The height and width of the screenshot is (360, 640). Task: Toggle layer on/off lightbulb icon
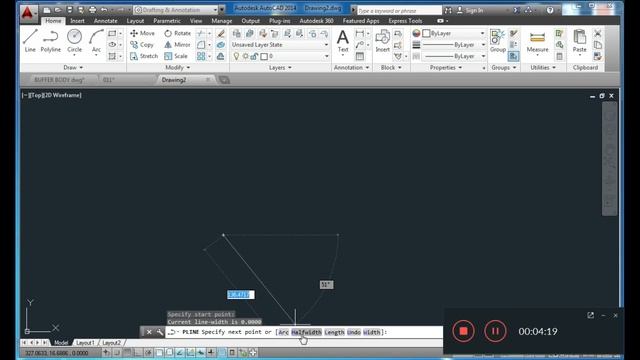click(236, 56)
